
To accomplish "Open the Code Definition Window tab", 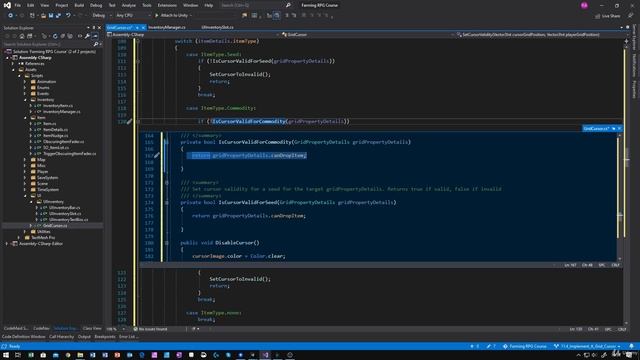I will pos(24,337).
